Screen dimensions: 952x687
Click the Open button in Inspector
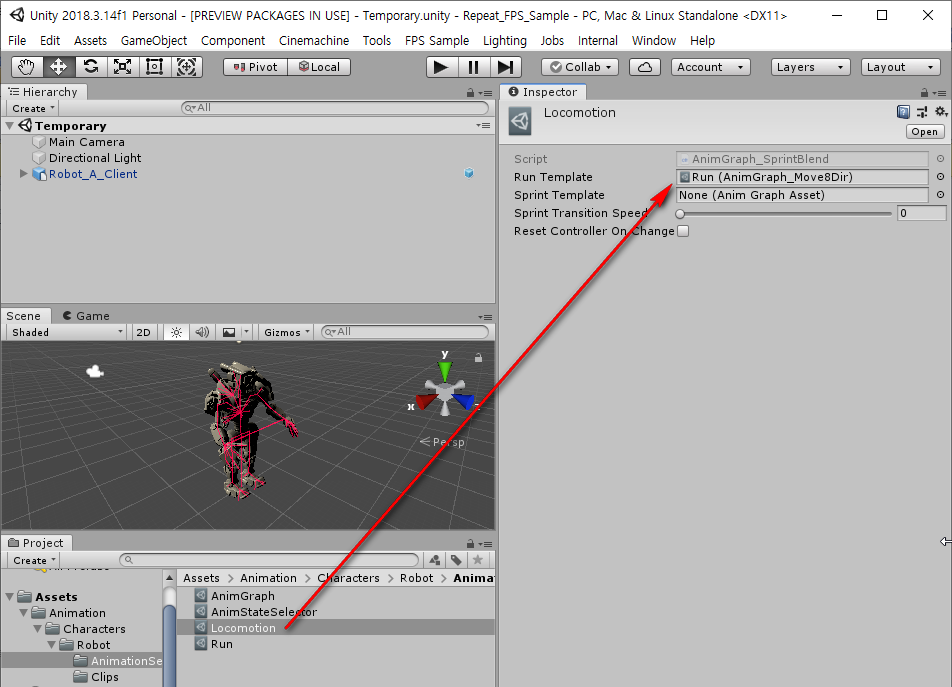click(x=925, y=132)
